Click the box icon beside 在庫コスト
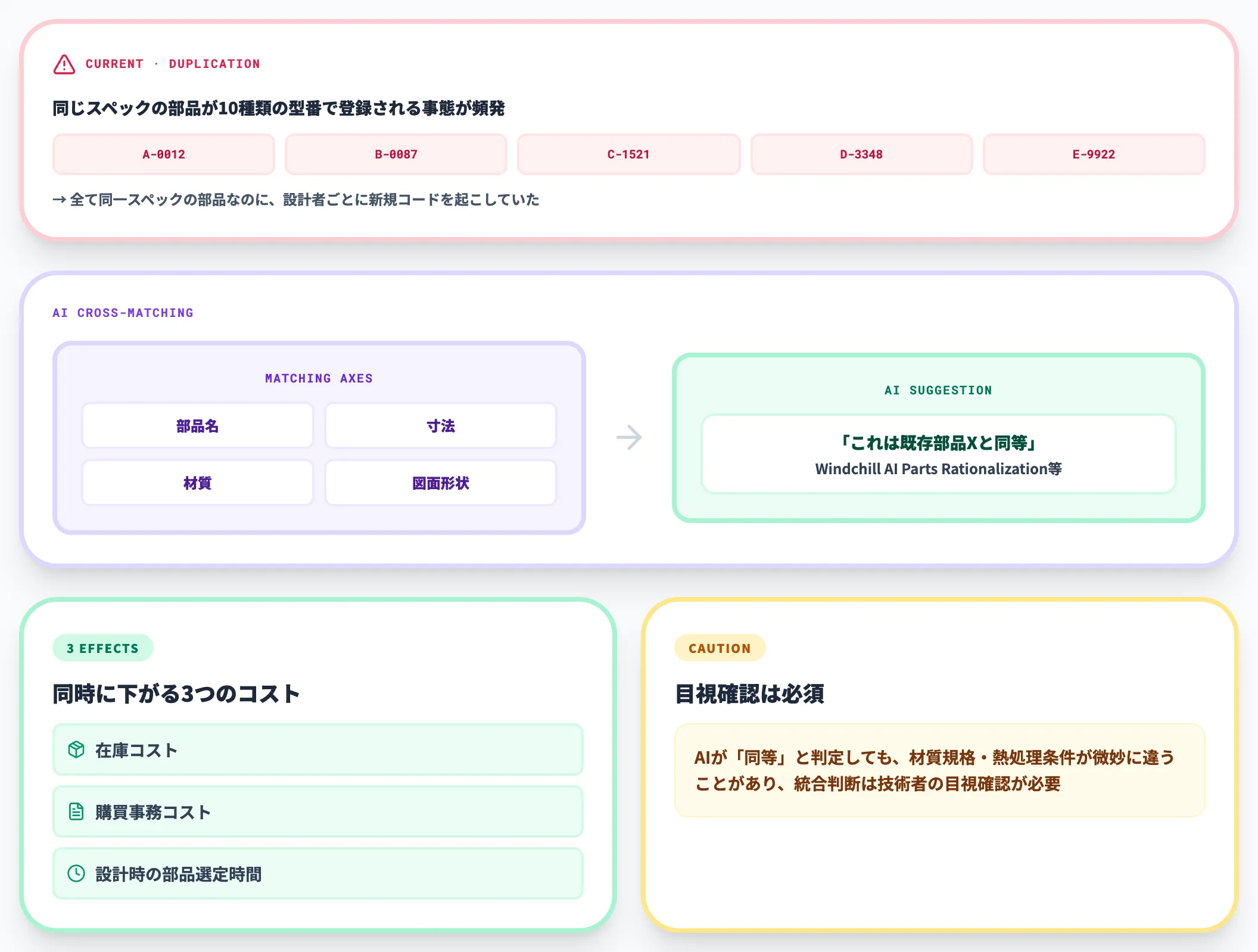The image size is (1258, 952). click(x=76, y=749)
